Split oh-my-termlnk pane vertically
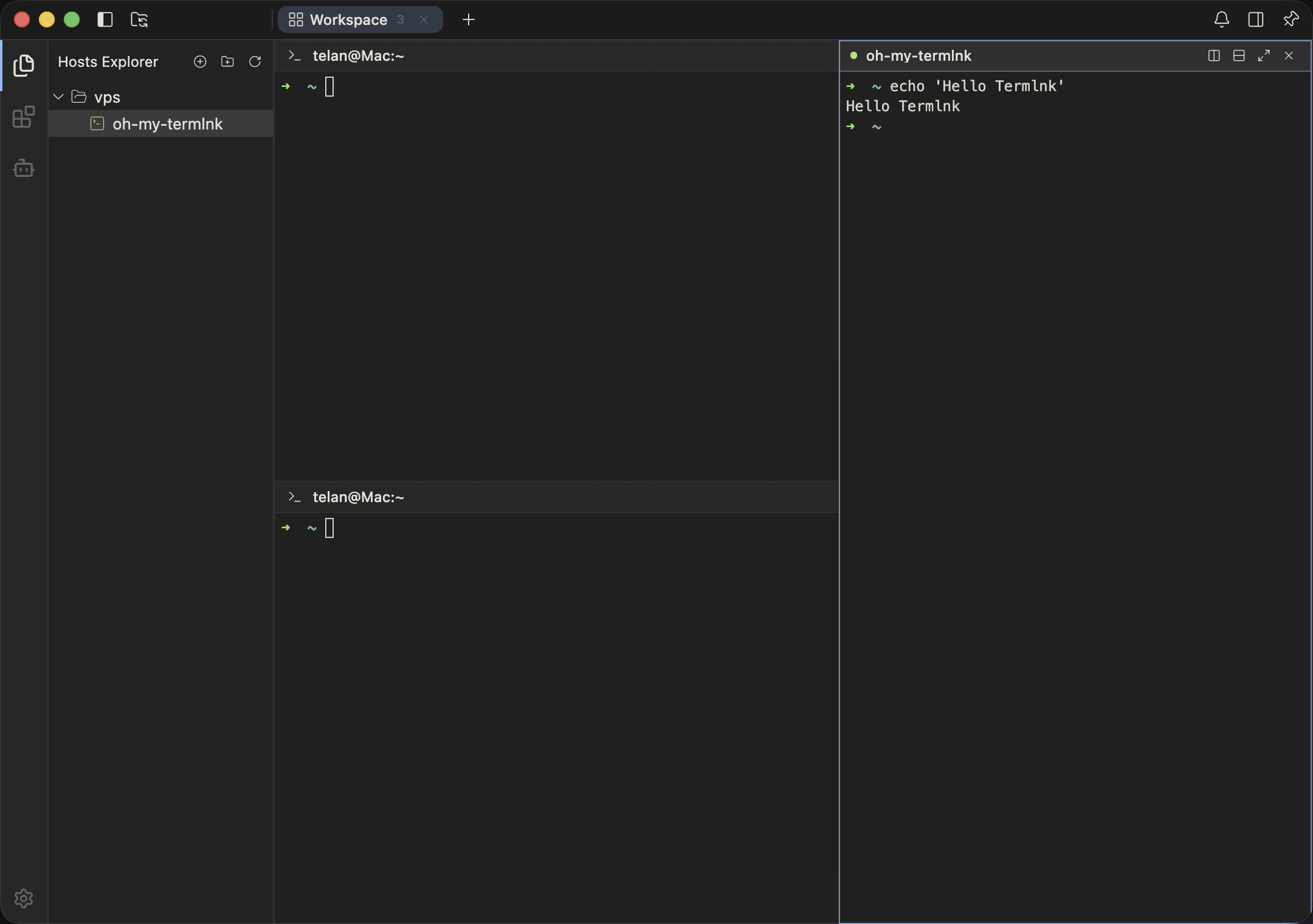 point(1214,55)
